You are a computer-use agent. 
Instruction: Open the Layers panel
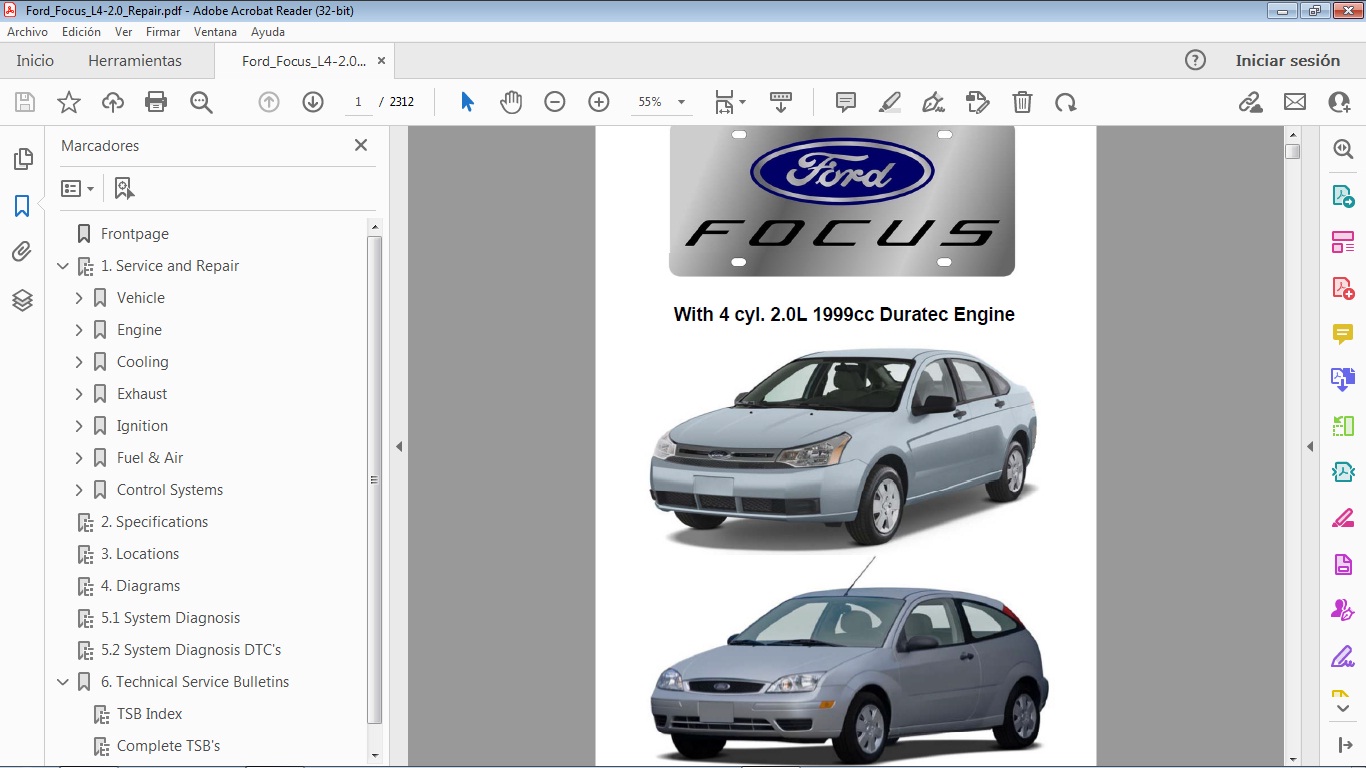click(x=22, y=299)
